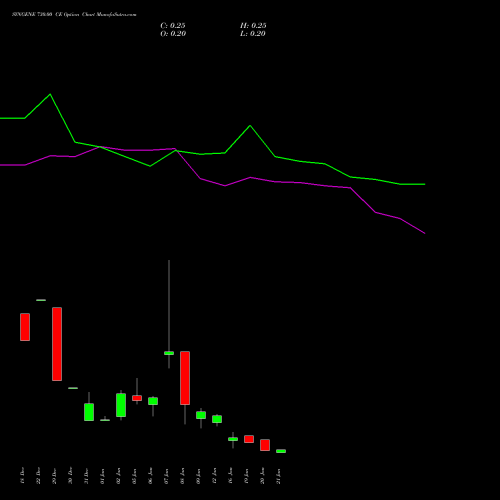
Task: Click the small red 05 Jan candlestick
Action: pos(137,398)
